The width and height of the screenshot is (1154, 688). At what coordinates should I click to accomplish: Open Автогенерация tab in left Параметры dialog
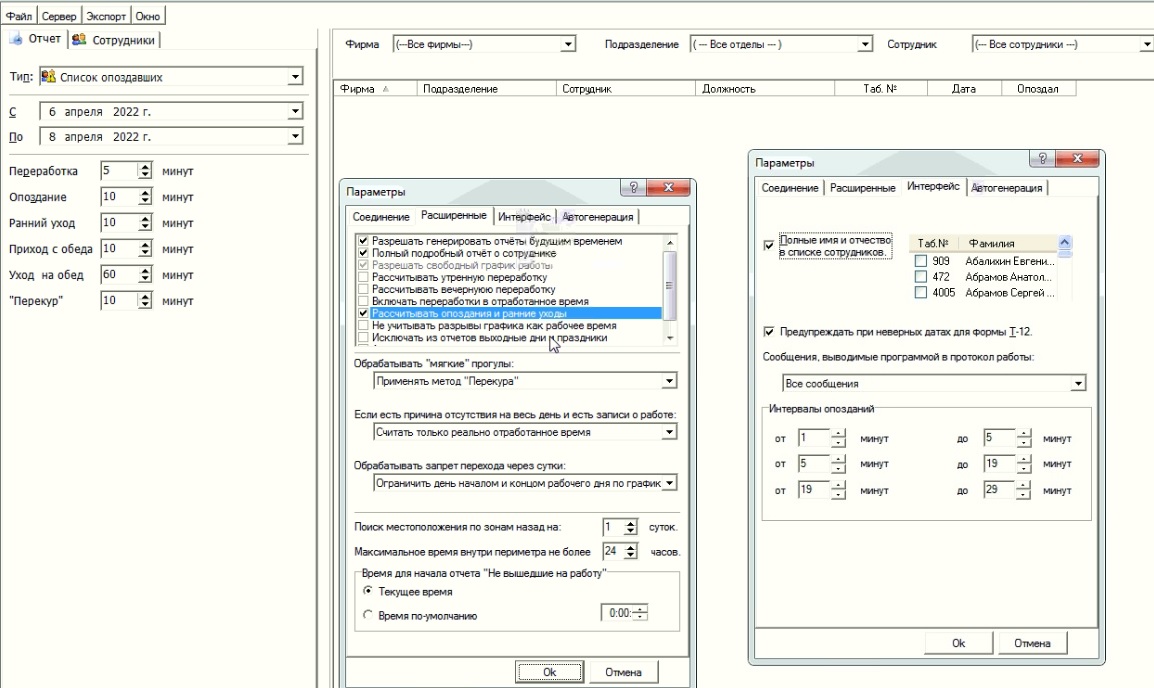click(598, 217)
